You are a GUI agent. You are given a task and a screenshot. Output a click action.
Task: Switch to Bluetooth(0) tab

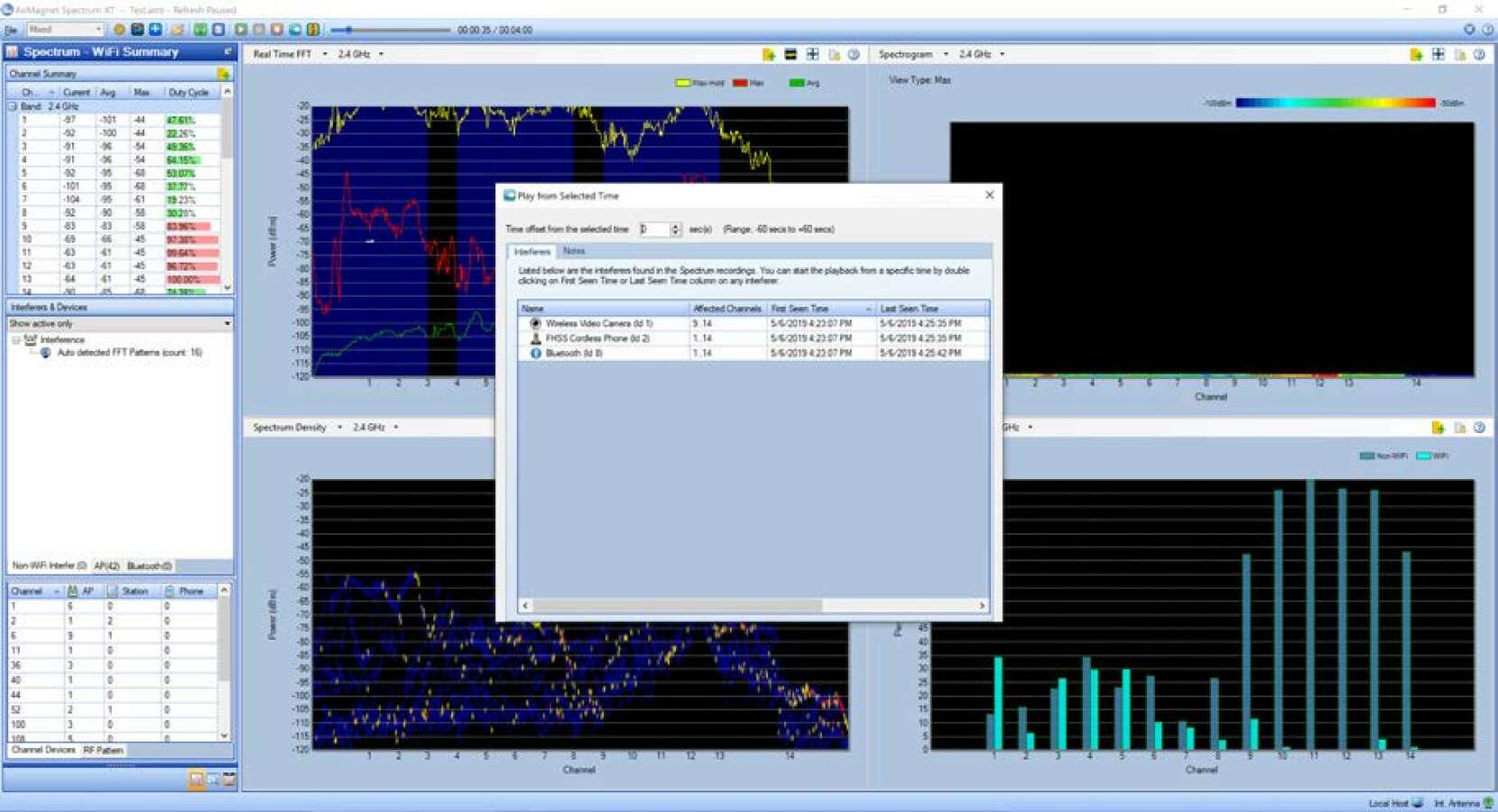coord(149,566)
